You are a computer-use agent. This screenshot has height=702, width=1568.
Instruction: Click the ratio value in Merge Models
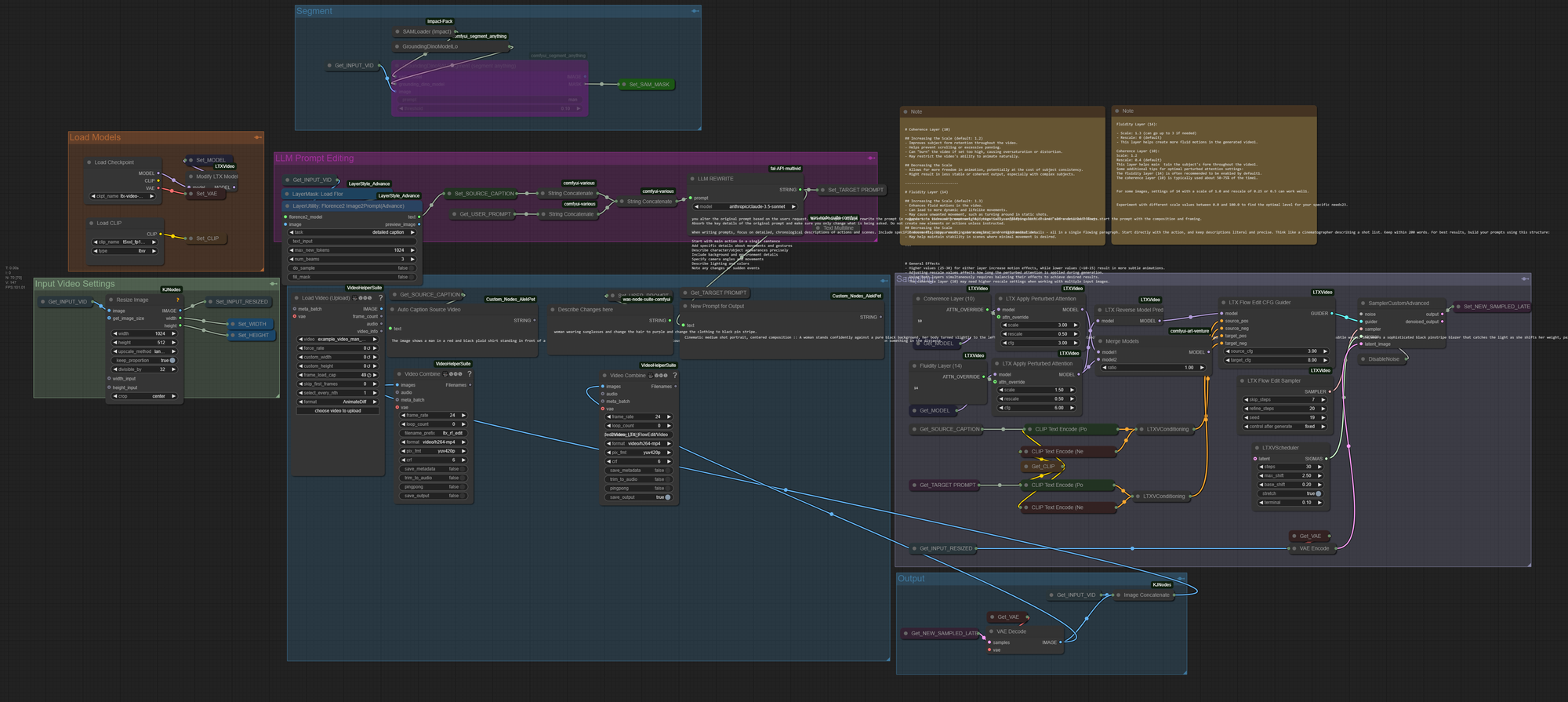(1152, 368)
